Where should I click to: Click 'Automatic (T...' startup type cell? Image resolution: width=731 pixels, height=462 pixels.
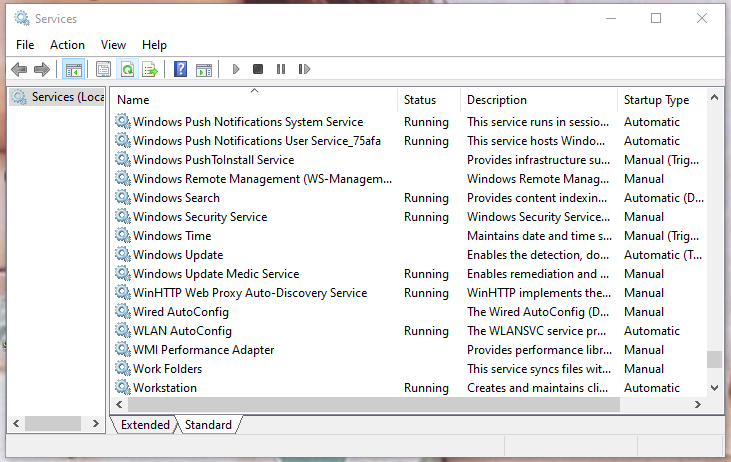point(662,255)
